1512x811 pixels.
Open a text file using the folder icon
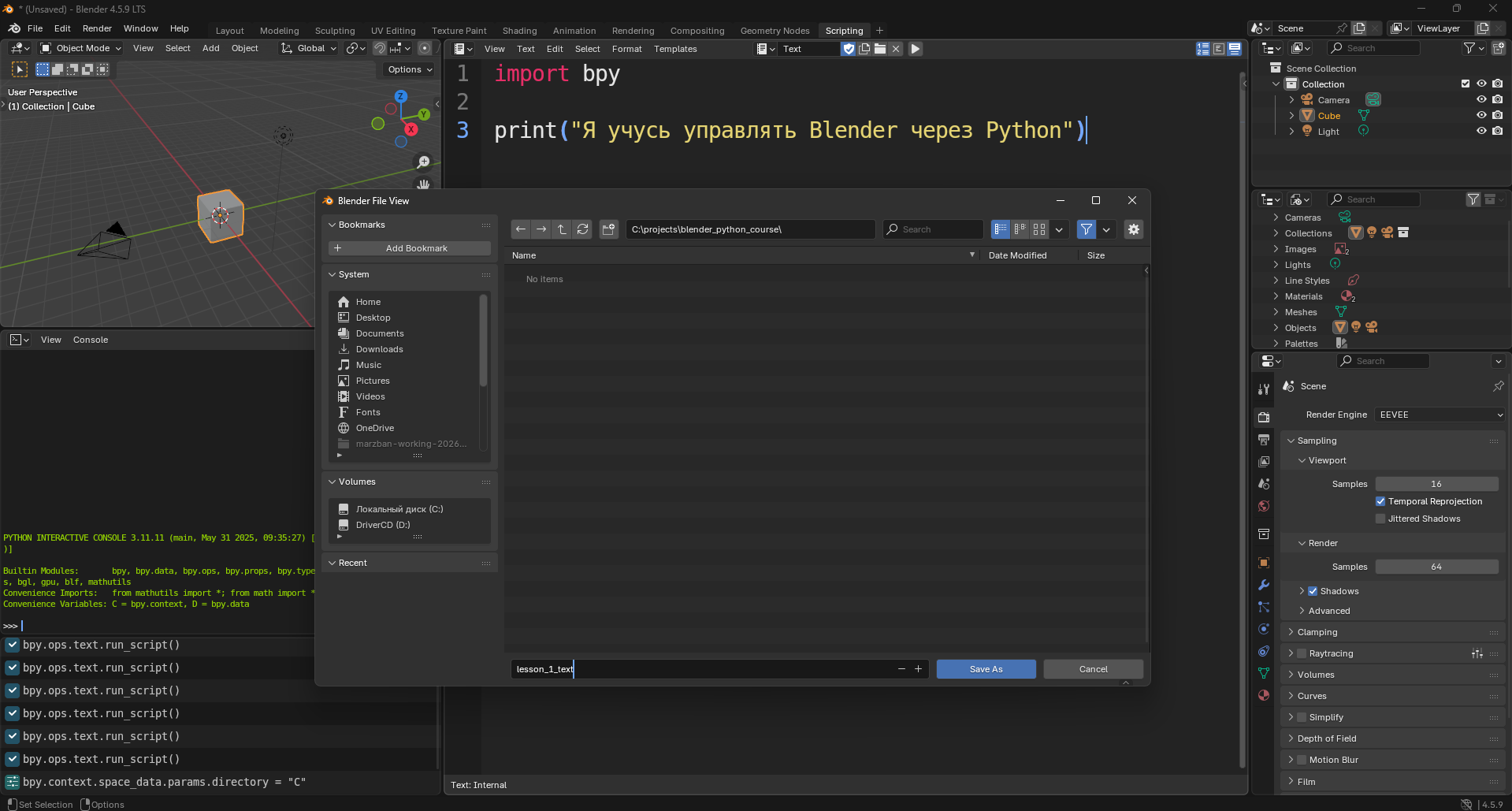880,49
